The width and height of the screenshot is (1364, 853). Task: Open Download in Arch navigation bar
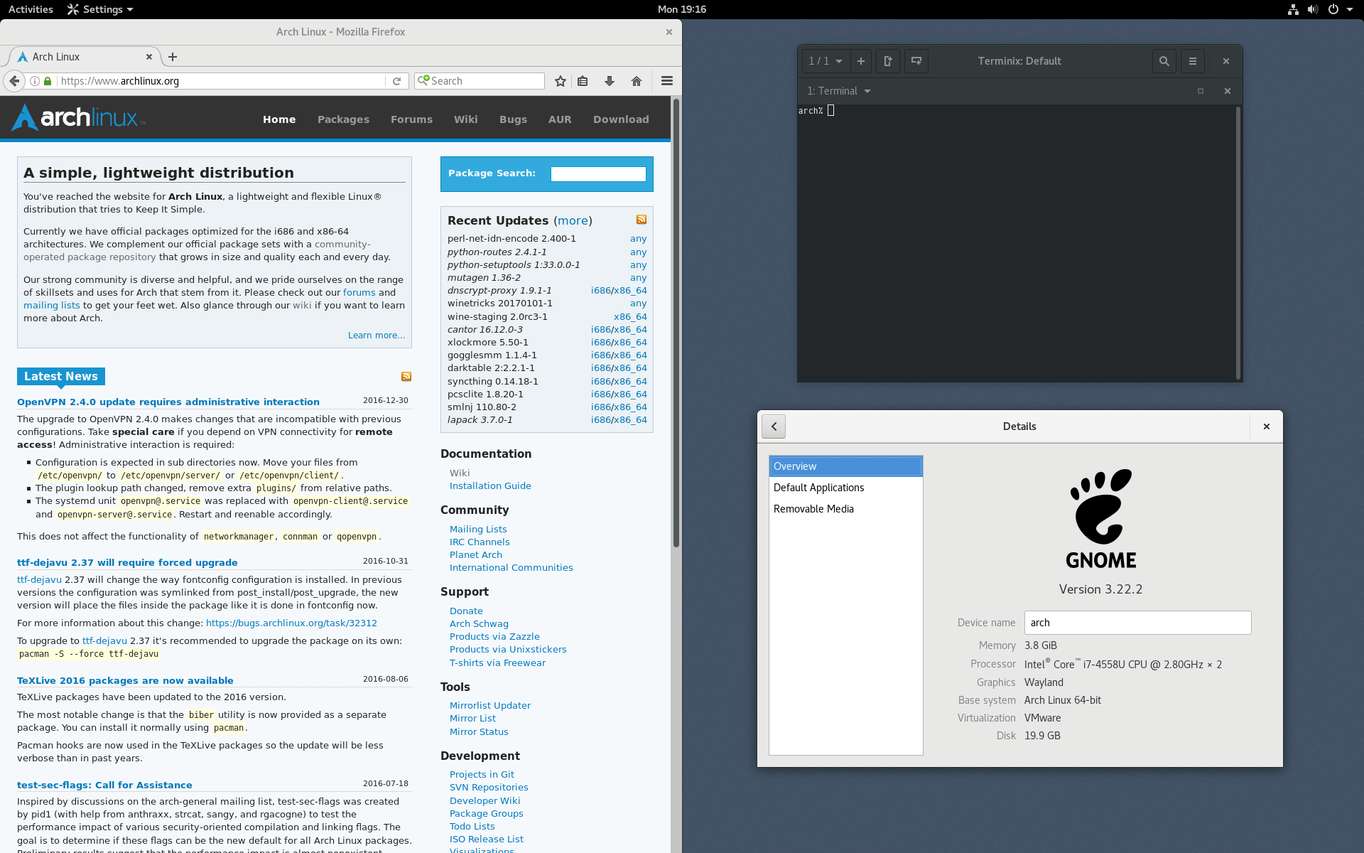(621, 119)
